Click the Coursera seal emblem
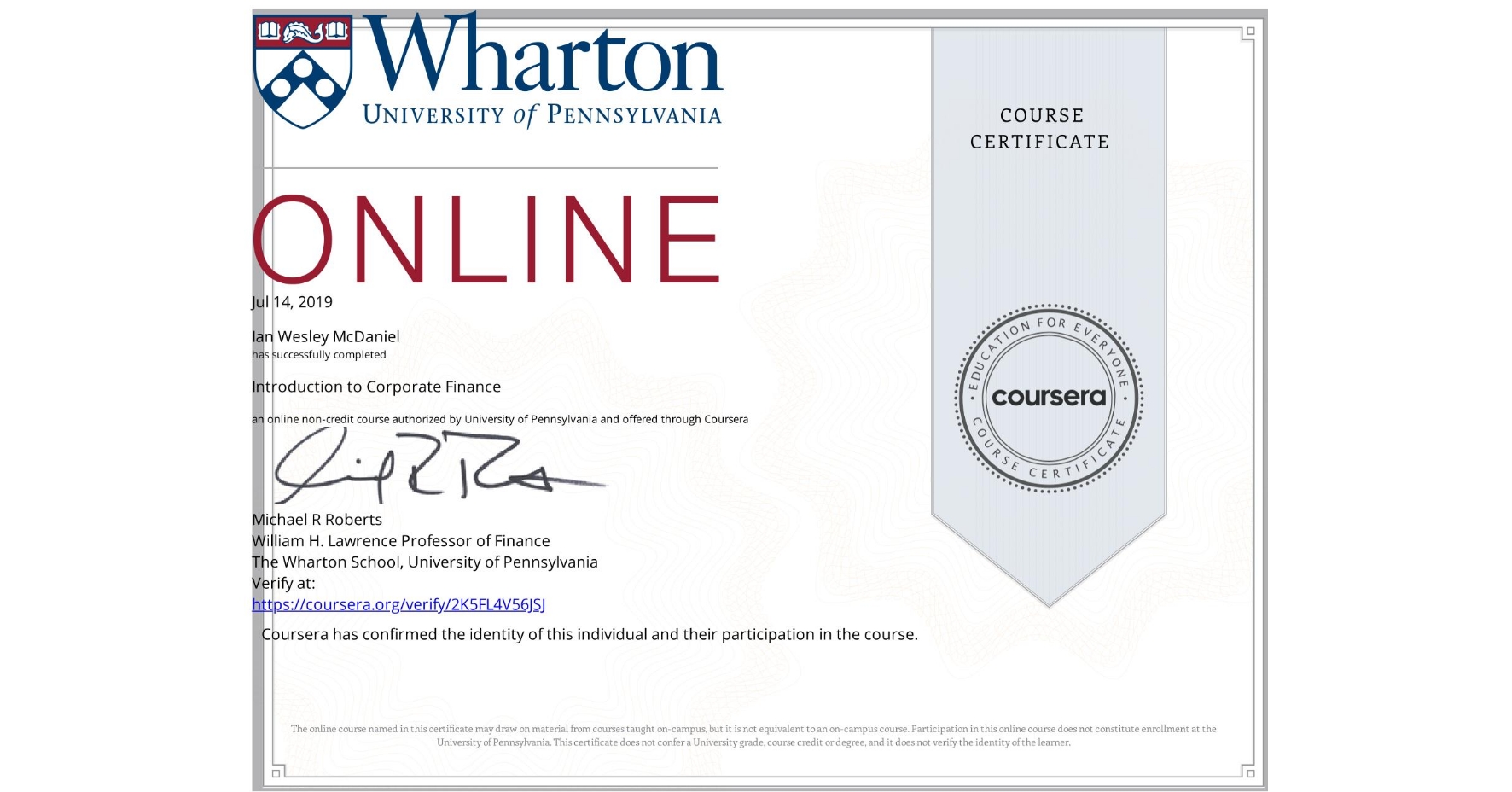 point(1049,398)
